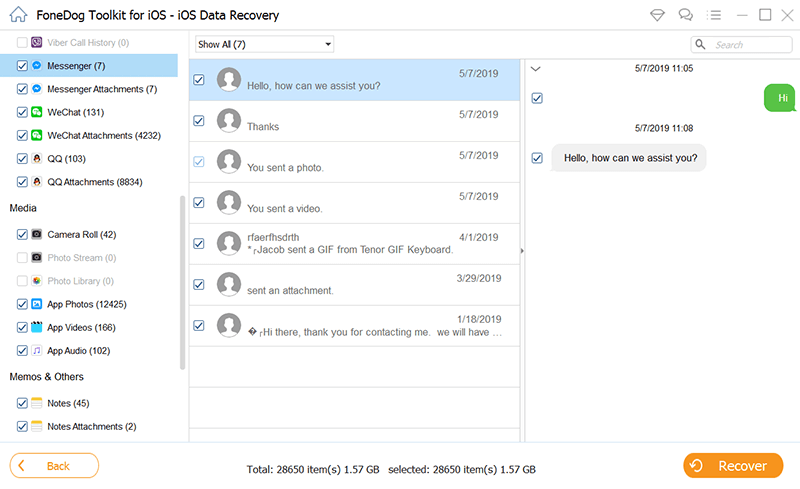800x489 pixels.
Task: Select Messenger Attachments (7) category
Action: coord(102,89)
